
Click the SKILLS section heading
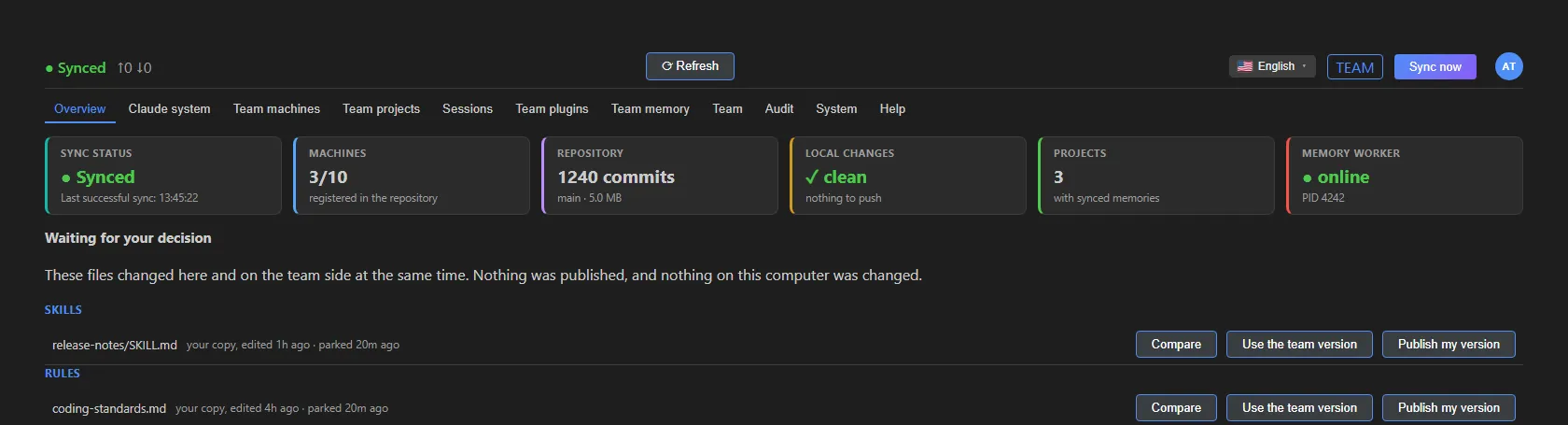click(63, 310)
